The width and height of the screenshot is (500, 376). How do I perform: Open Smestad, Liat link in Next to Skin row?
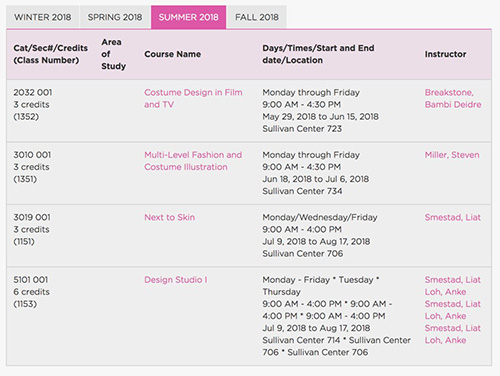pos(453,217)
